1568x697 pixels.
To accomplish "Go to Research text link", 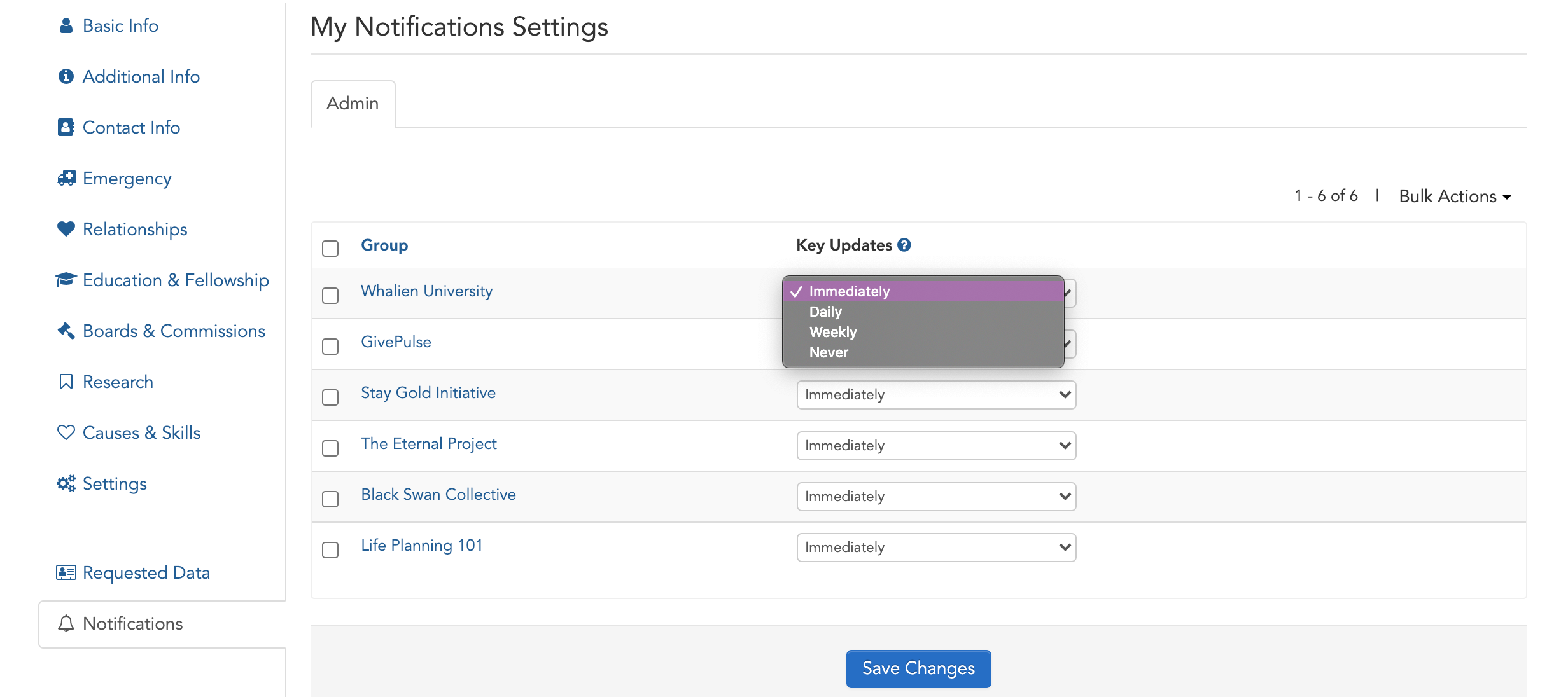I will pos(118,382).
